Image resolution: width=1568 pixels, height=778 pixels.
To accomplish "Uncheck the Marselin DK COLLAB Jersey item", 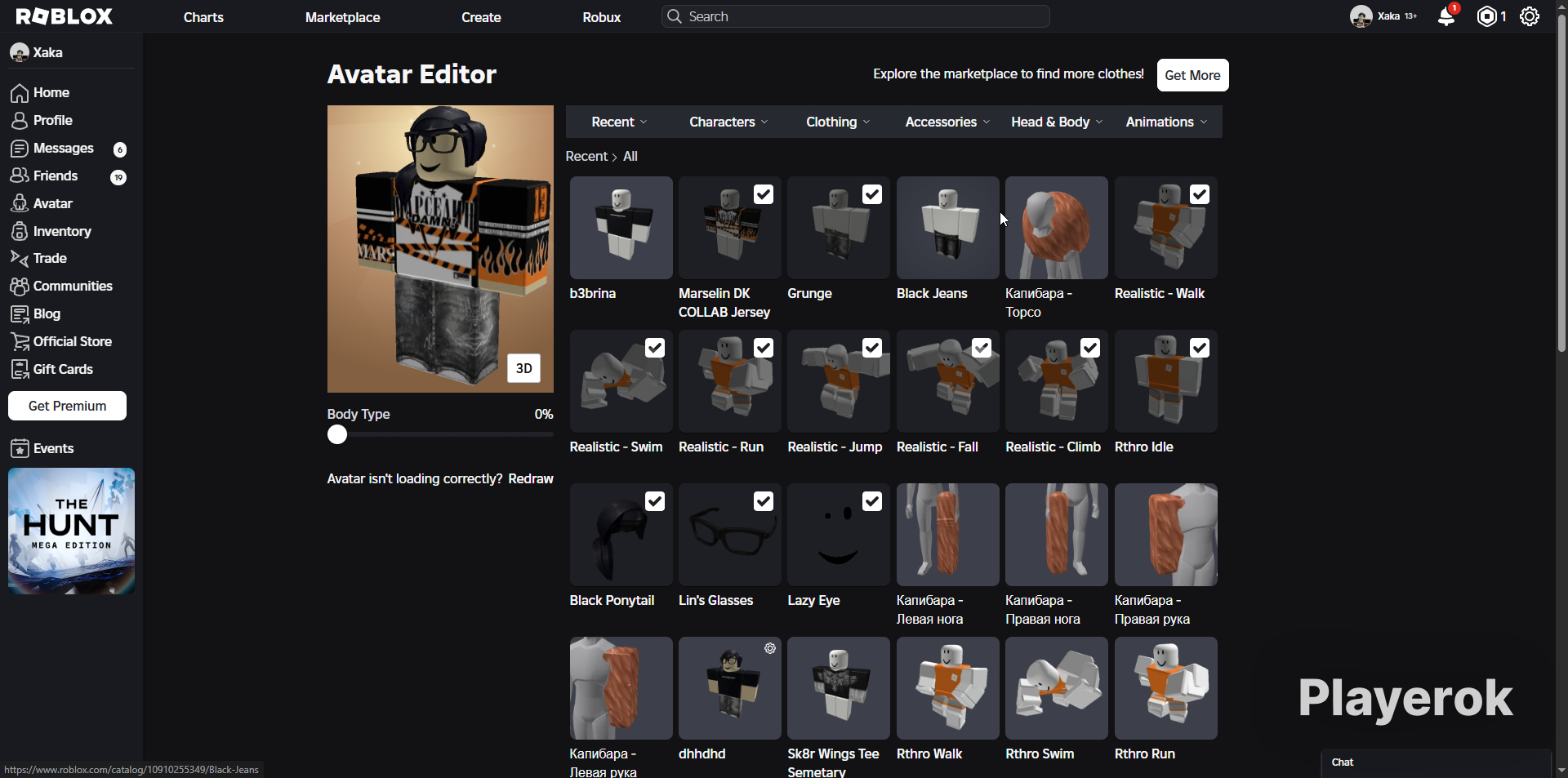I will pos(764,194).
